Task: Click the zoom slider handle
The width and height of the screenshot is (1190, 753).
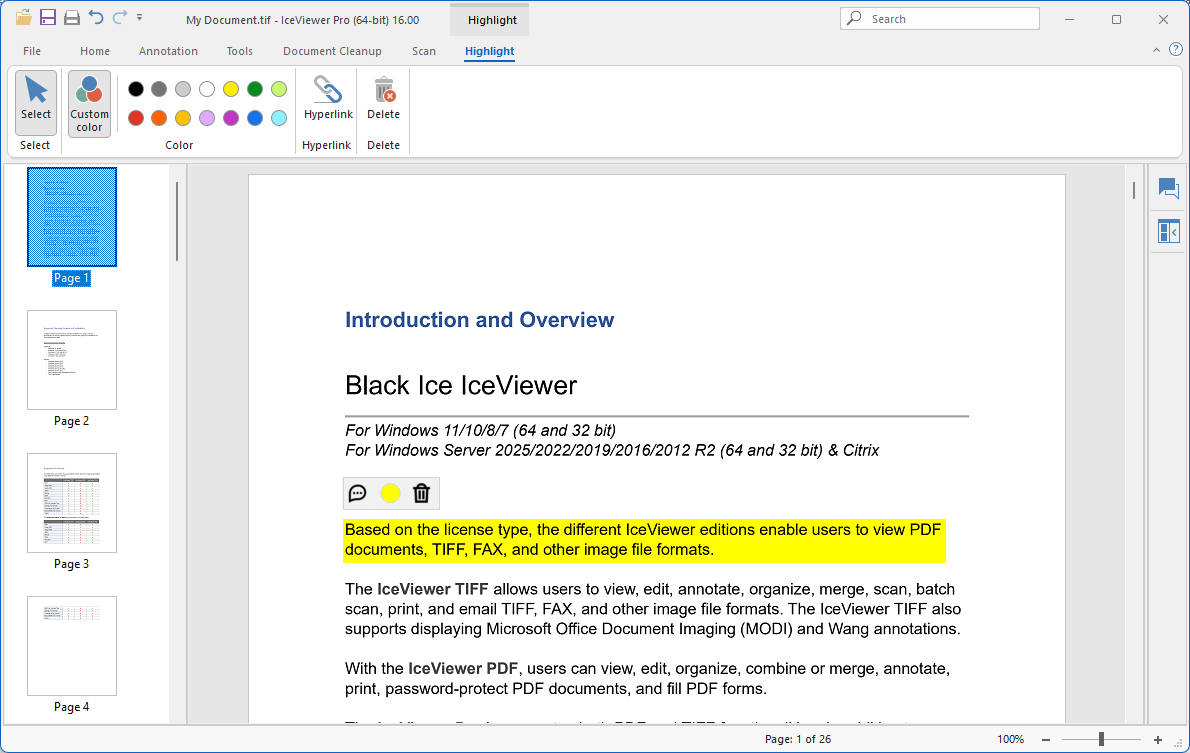Action: (x=1101, y=739)
